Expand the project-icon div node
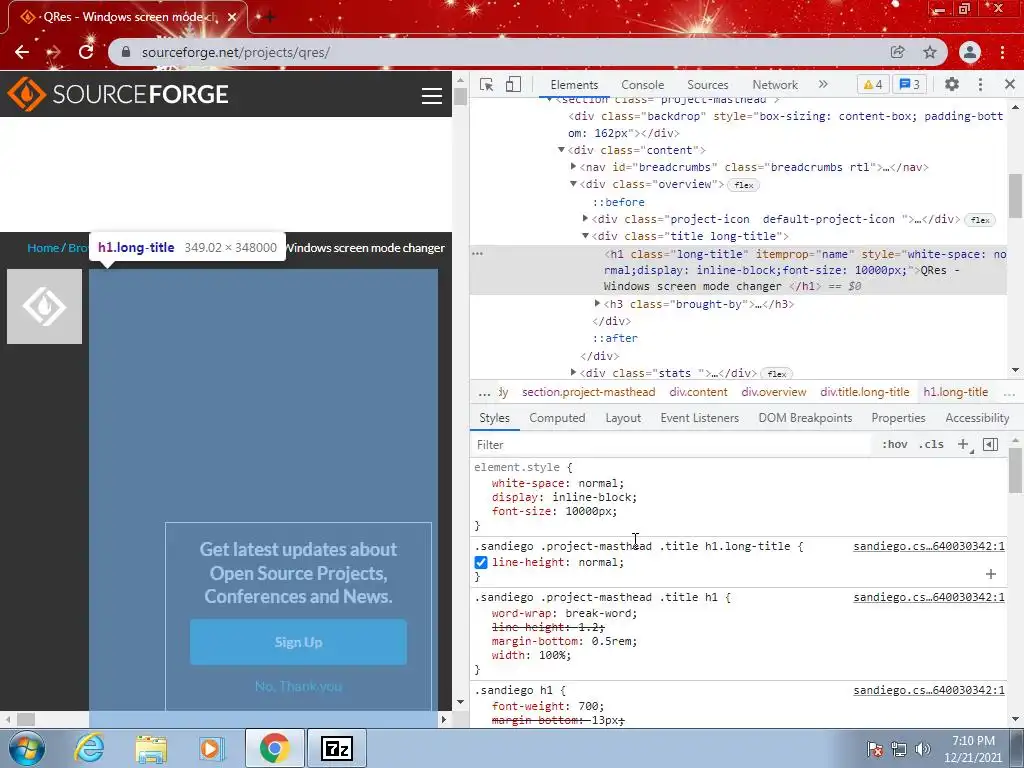The image size is (1024, 768). click(x=585, y=219)
